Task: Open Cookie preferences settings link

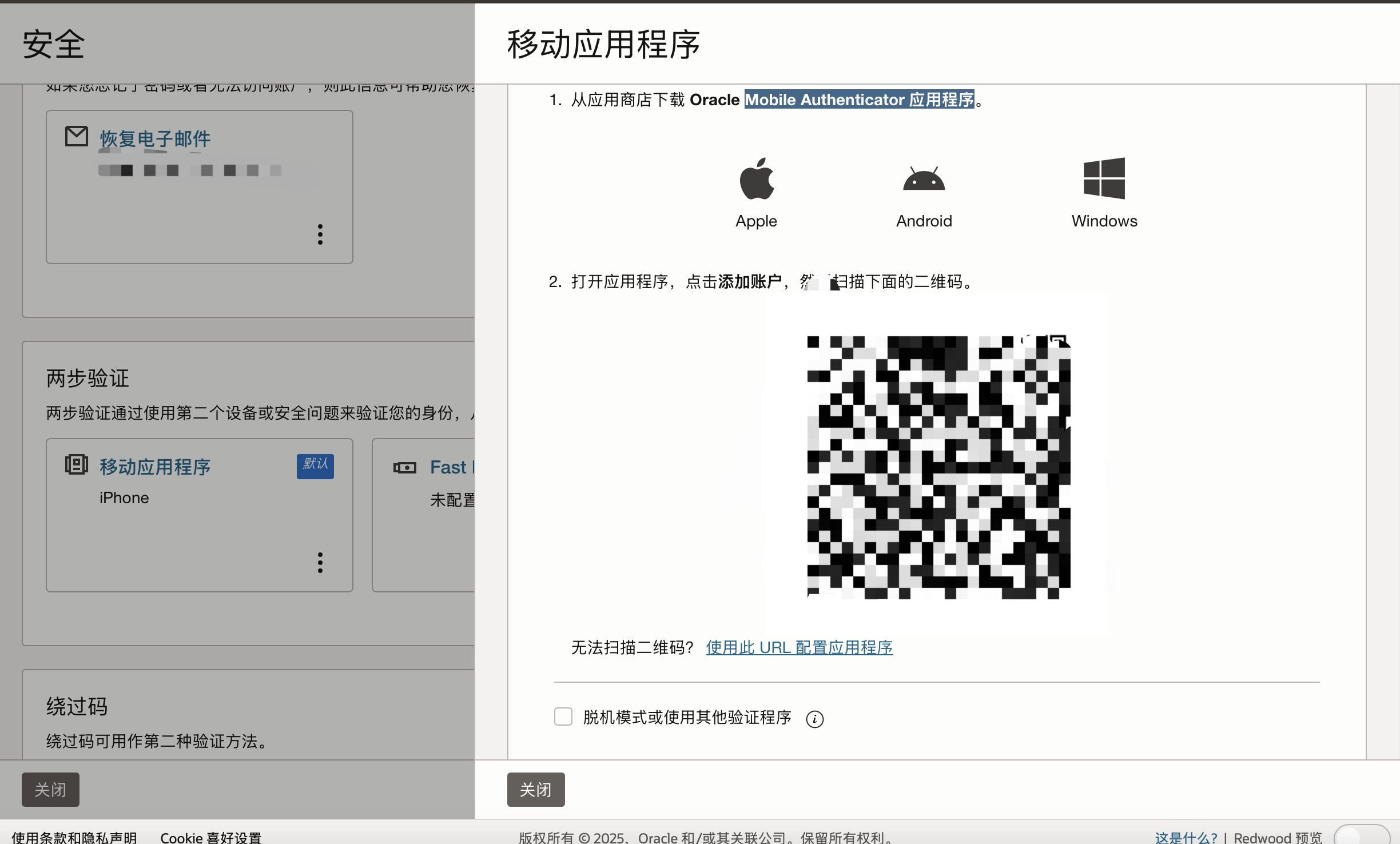Action: (210, 838)
